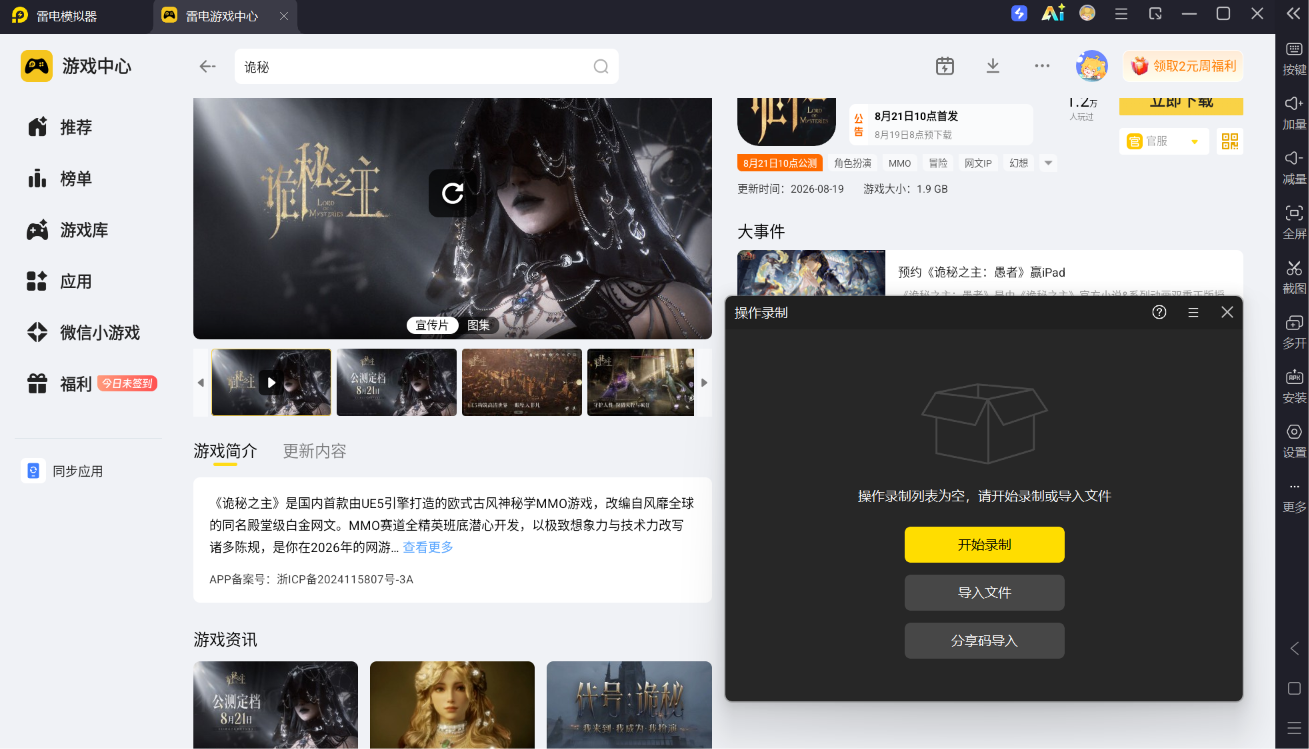Click the window mini-mode icon in the title bar
Image resolution: width=1309 pixels, height=749 pixels.
[1155, 13]
